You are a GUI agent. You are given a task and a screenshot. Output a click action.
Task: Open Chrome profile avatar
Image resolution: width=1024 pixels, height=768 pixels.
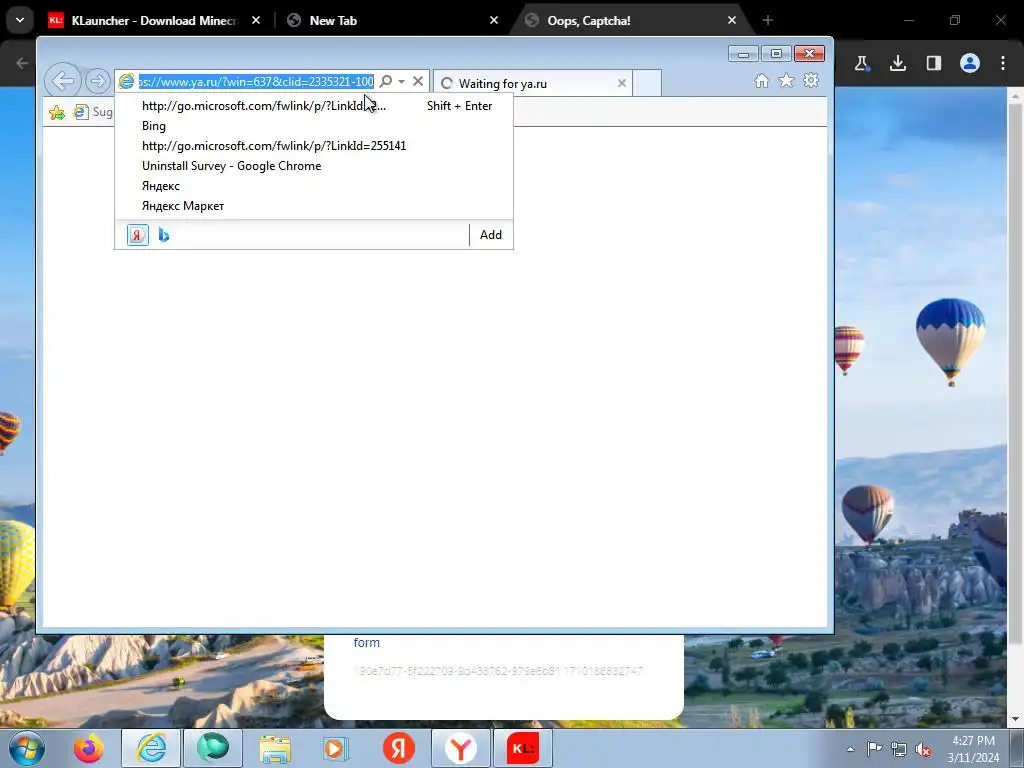969,63
